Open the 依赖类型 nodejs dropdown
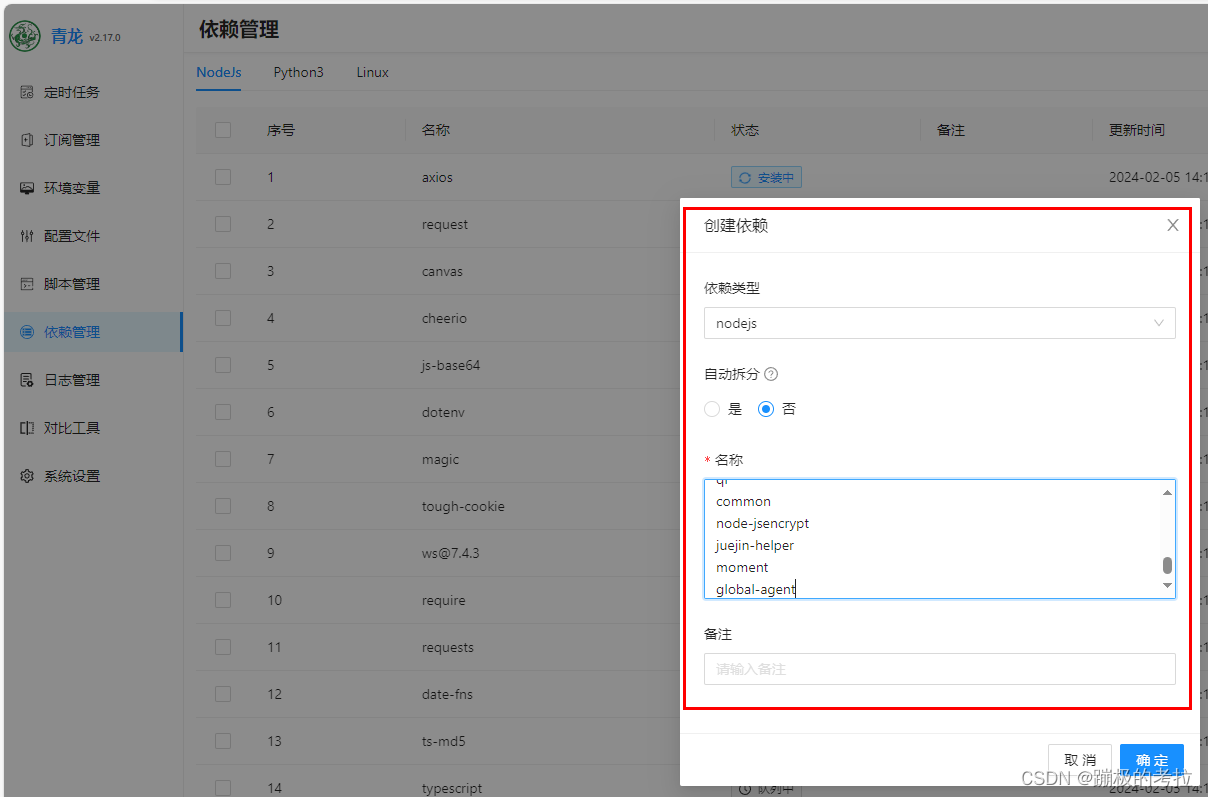This screenshot has width=1208, height=797. point(940,323)
